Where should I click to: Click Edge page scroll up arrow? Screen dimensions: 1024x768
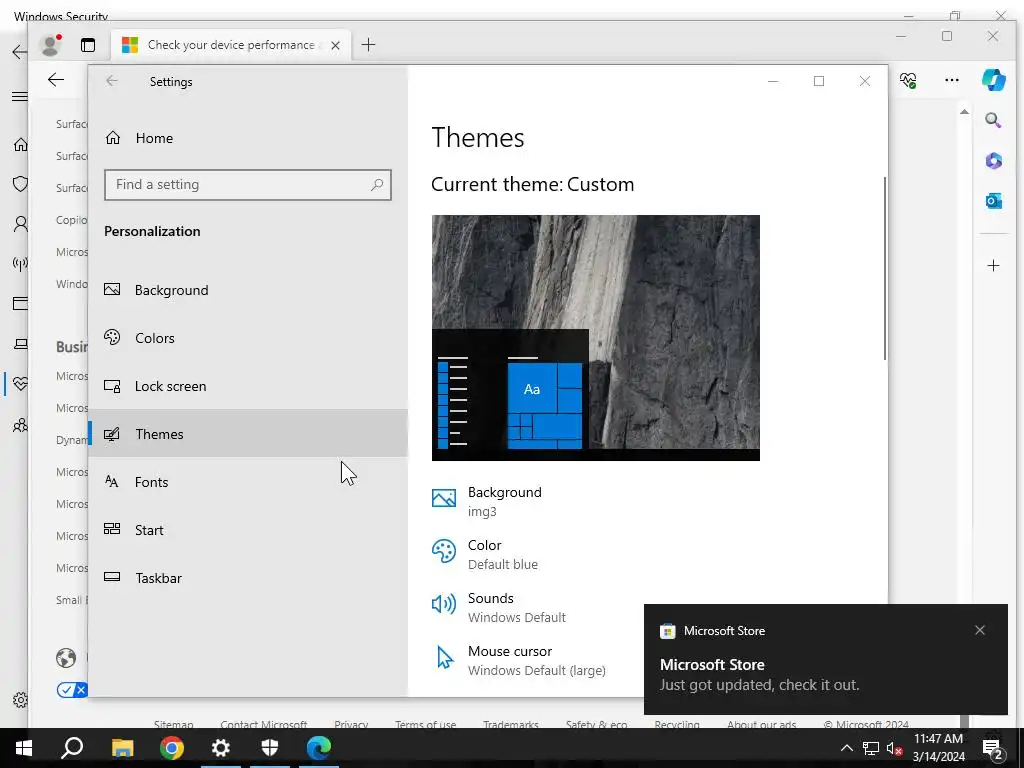(965, 112)
